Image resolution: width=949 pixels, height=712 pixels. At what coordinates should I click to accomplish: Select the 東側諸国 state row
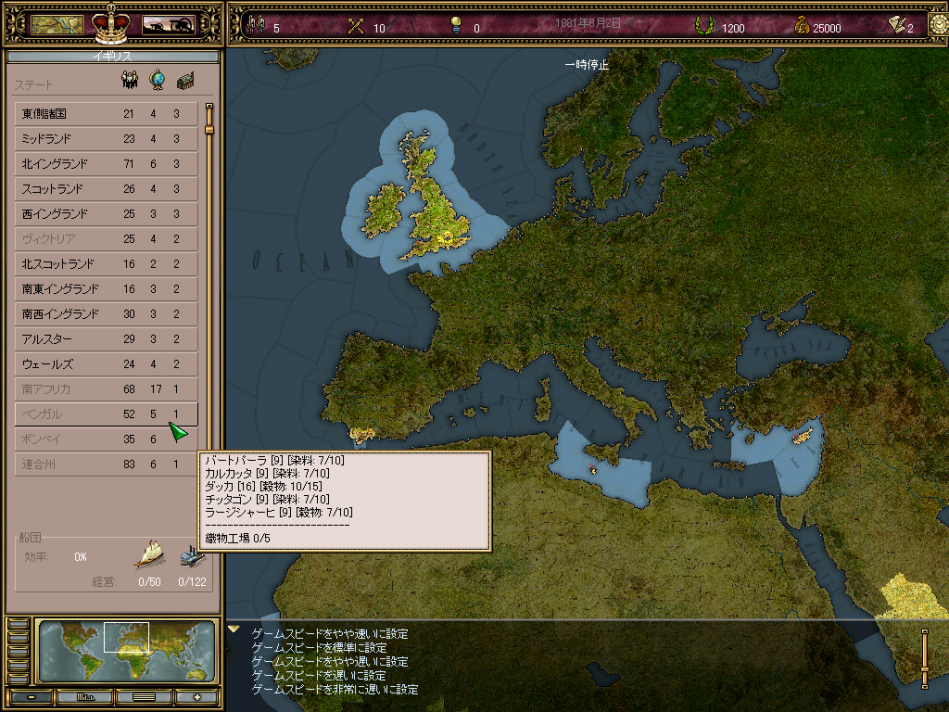coord(106,114)
